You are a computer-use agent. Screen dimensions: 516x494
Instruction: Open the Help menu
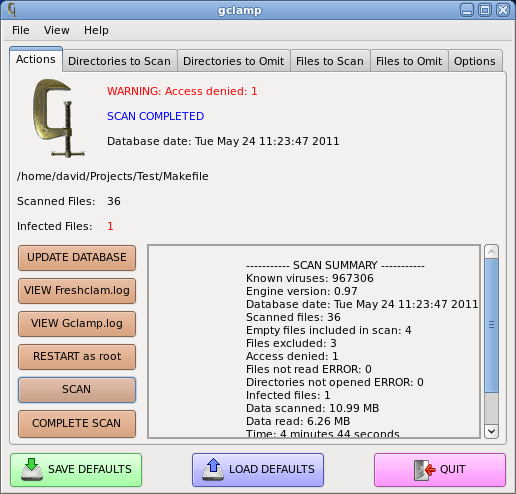[x=96, y=30]
